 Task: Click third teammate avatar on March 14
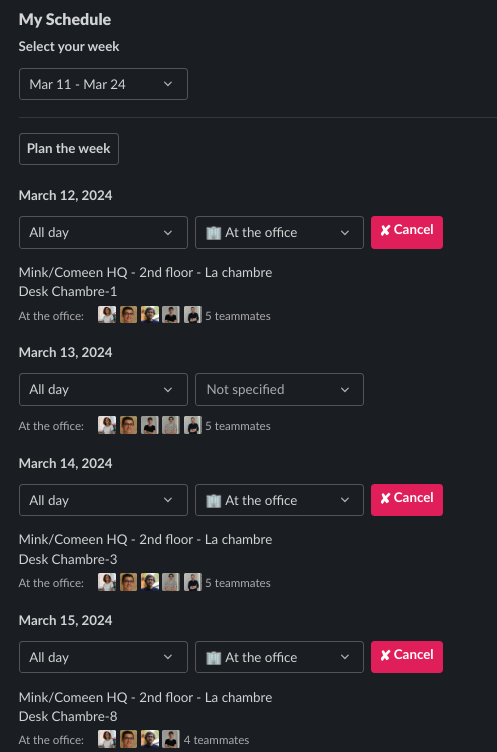[x=150, y=582]
